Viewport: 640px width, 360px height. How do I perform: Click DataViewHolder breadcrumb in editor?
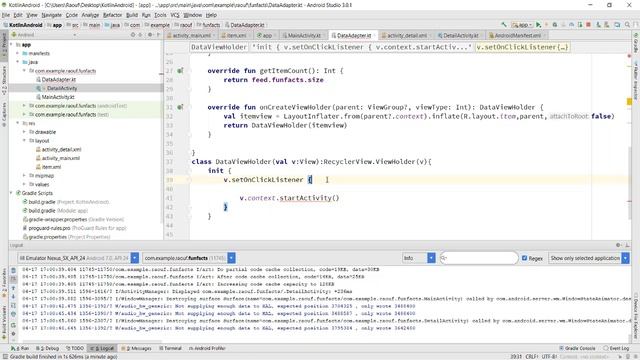coord(219,47)
